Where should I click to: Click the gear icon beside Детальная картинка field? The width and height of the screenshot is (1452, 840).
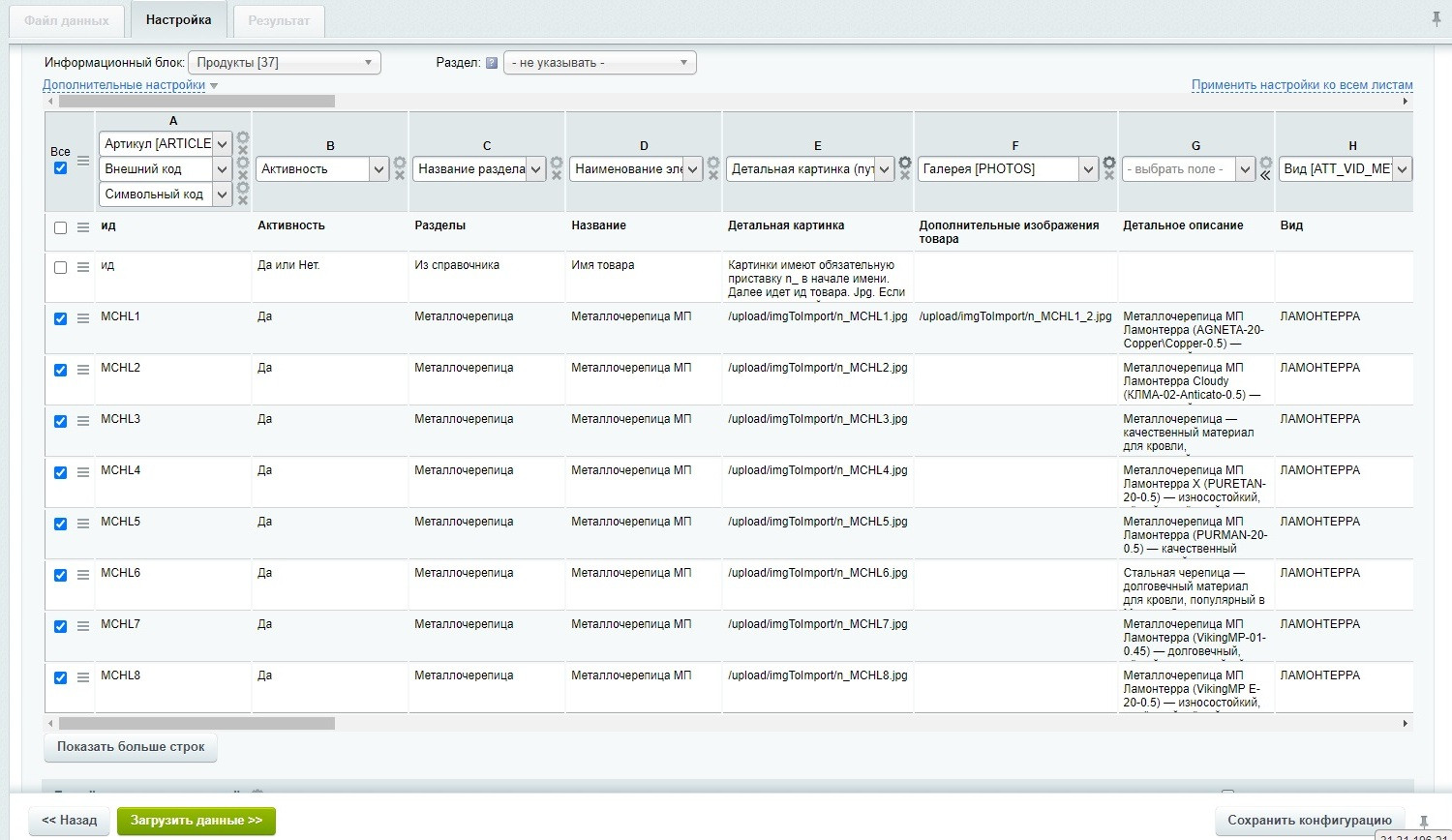pos(905,163)
